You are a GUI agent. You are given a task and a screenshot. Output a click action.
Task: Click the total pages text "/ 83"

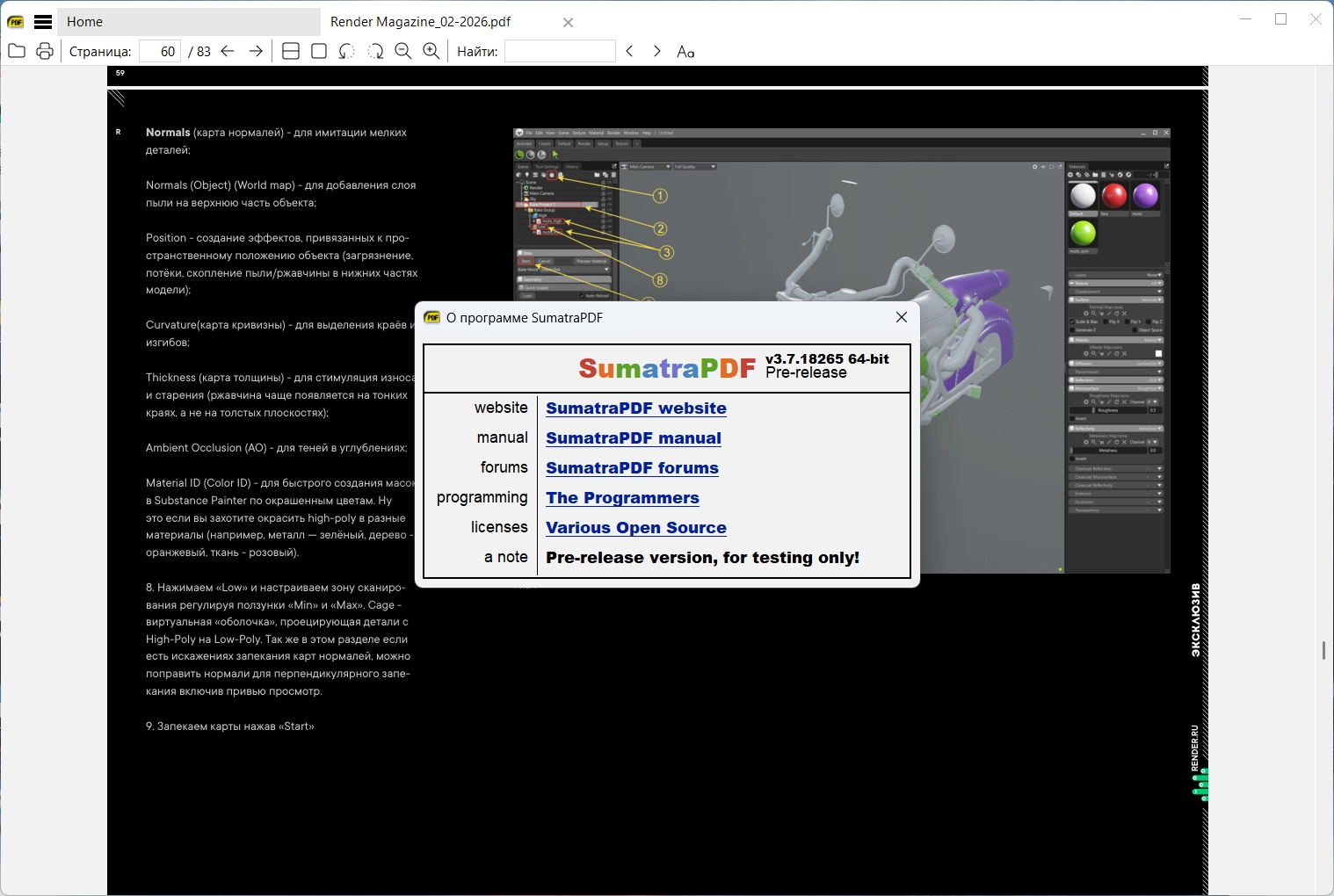[199, 51]
